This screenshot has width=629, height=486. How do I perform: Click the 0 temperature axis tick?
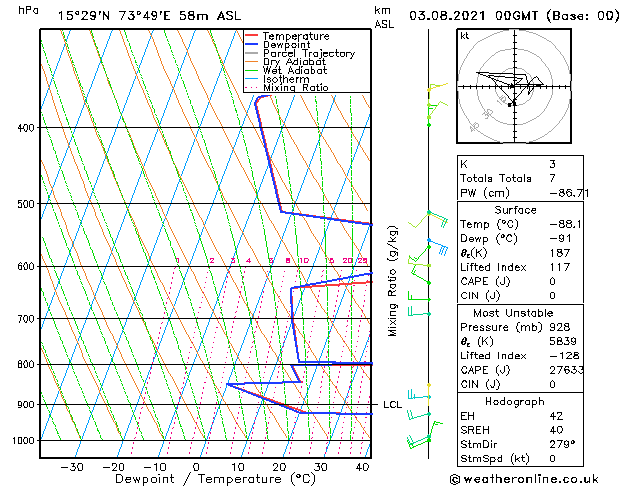coord(196,467)
